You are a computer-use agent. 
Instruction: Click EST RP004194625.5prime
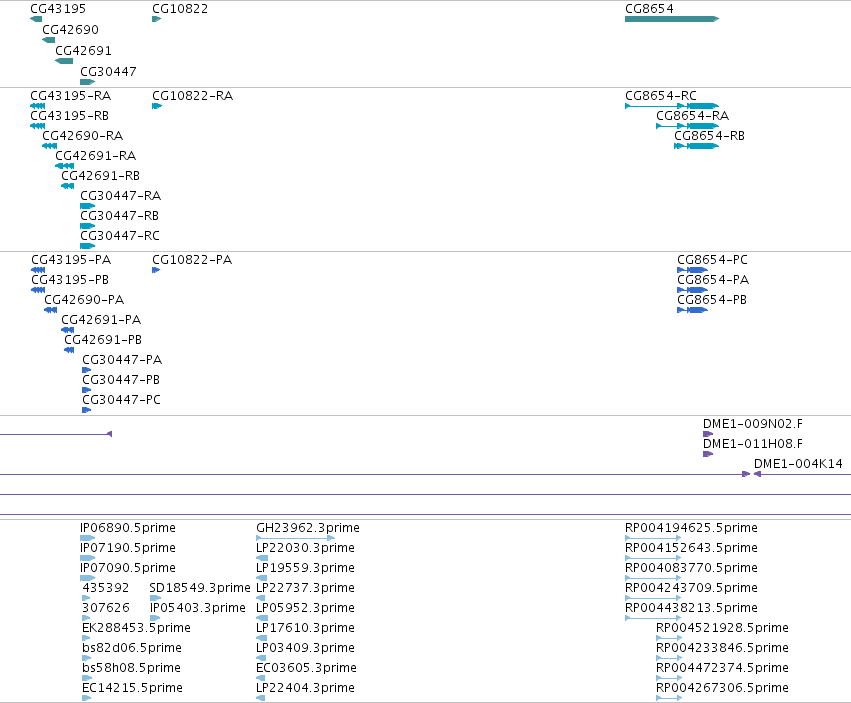691,528
